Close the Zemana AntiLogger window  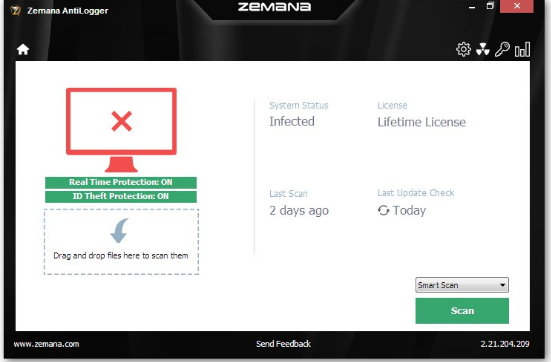coord(517,6)
